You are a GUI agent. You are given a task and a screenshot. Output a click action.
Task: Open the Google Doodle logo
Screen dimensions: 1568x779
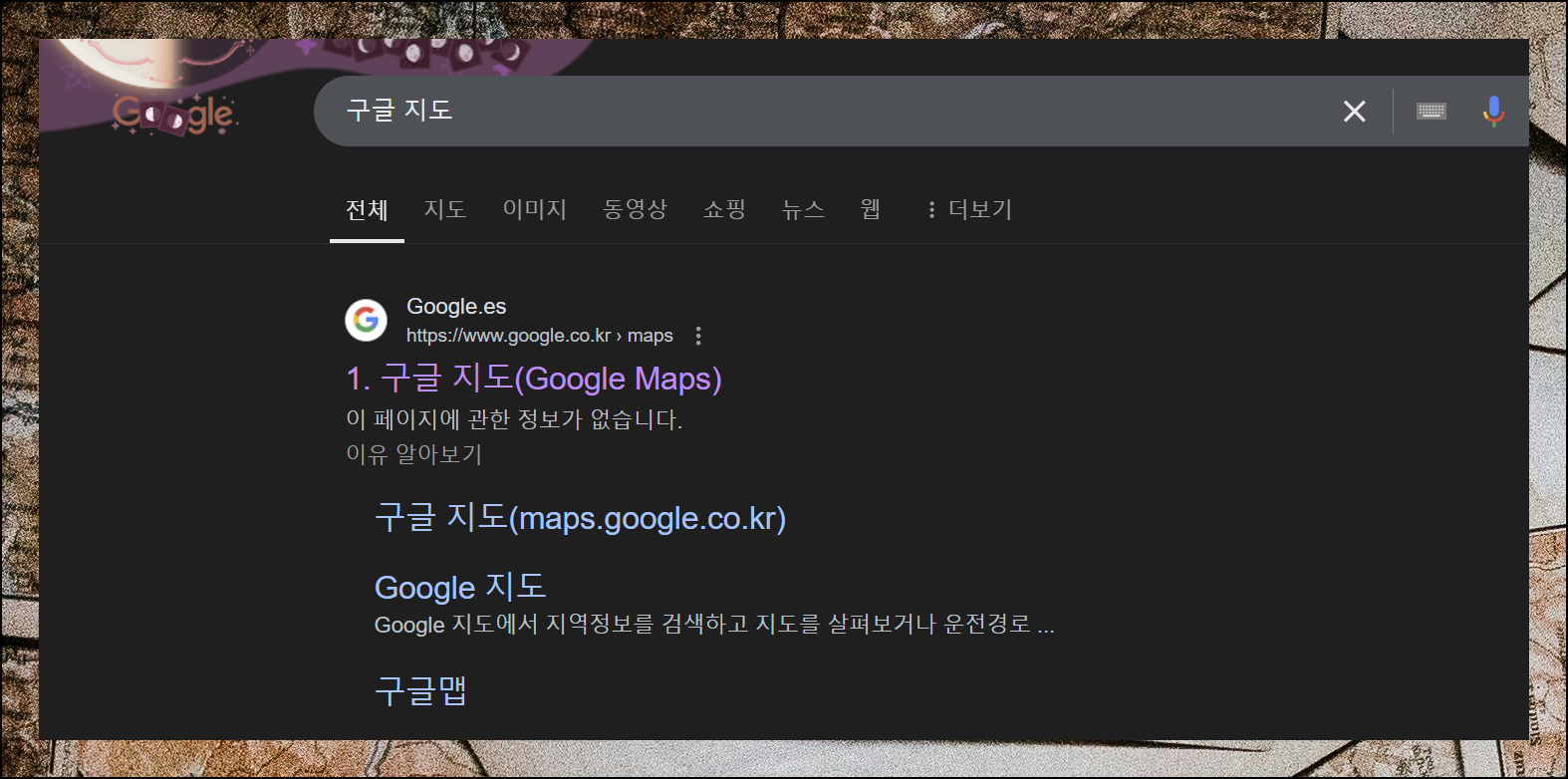click(x=175, y=114)
